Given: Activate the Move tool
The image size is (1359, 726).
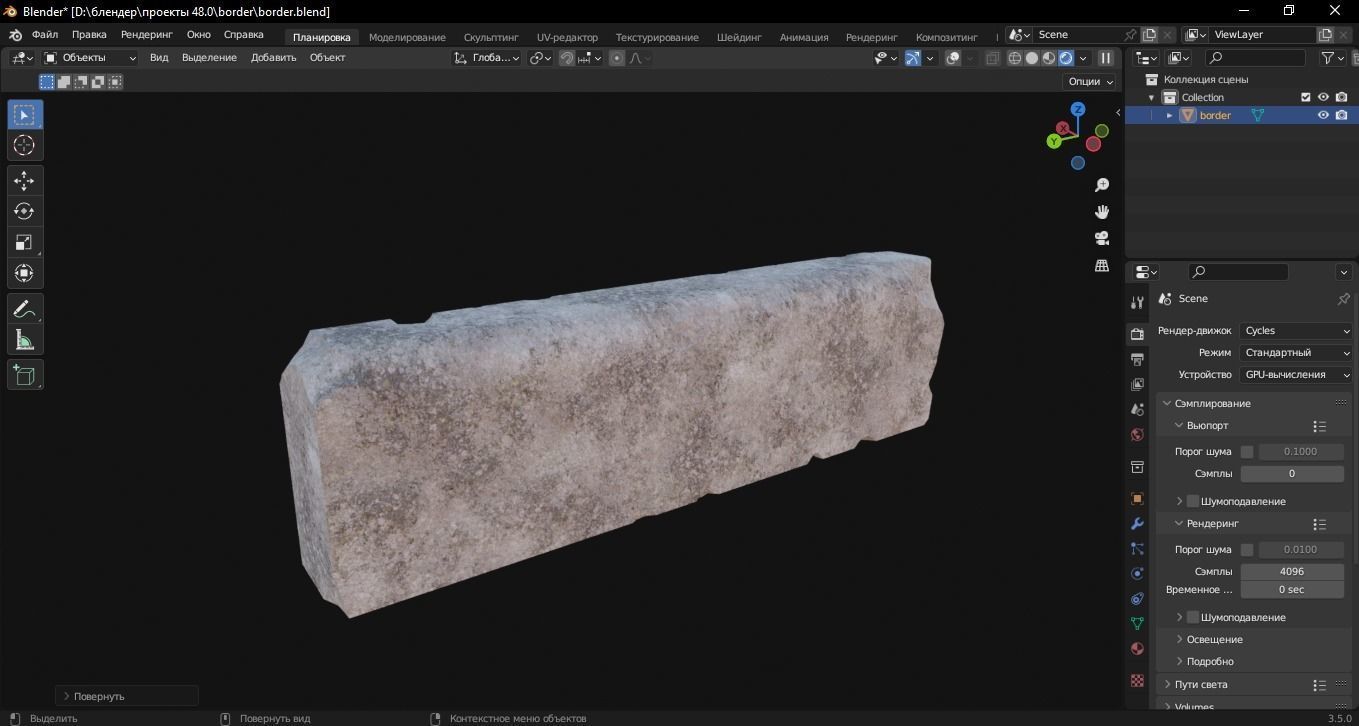Looking at the screenshot, I should coord(24,181).
